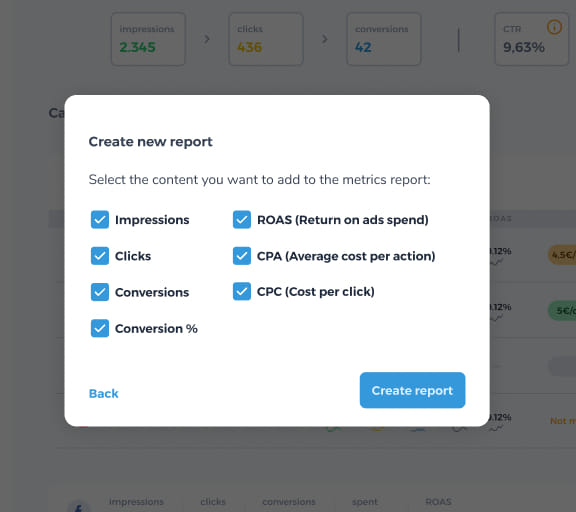576x512 pixels.
Task: Click the green 5€ badge
Action: click(x=562, y=311)
